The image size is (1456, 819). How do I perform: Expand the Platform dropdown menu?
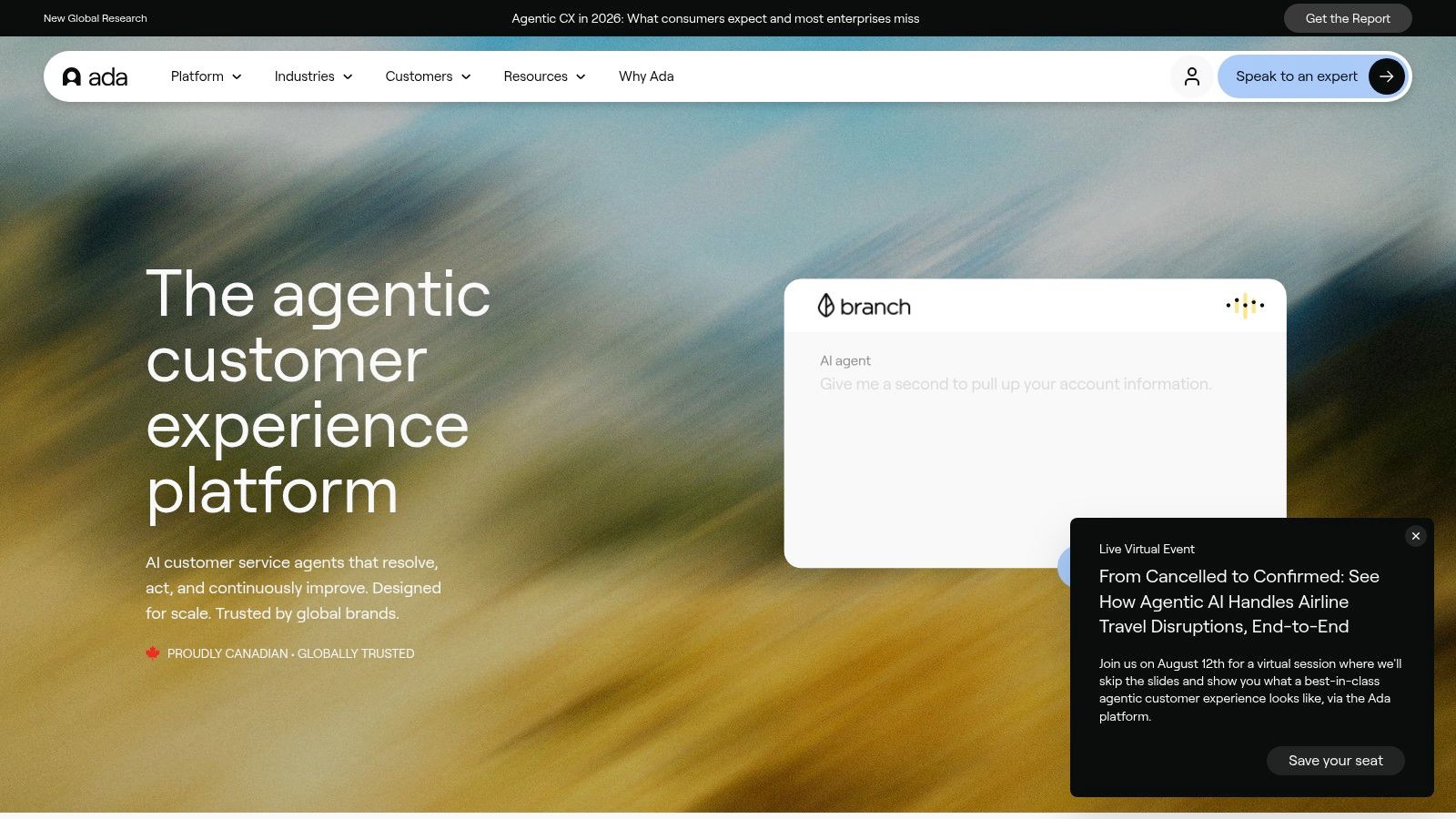click(x=207, y=76)
